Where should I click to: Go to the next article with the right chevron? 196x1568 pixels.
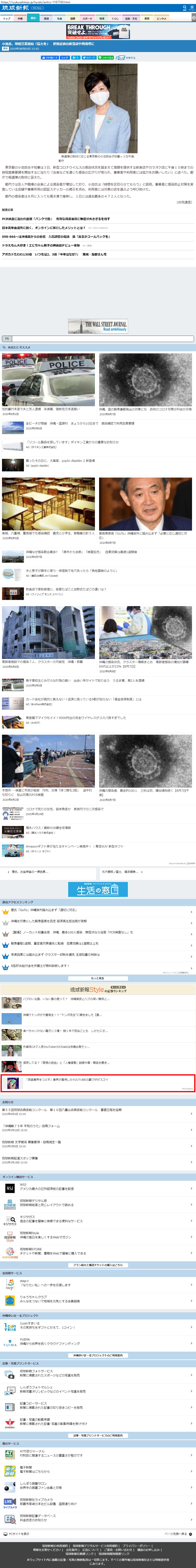tap(142, 872)
